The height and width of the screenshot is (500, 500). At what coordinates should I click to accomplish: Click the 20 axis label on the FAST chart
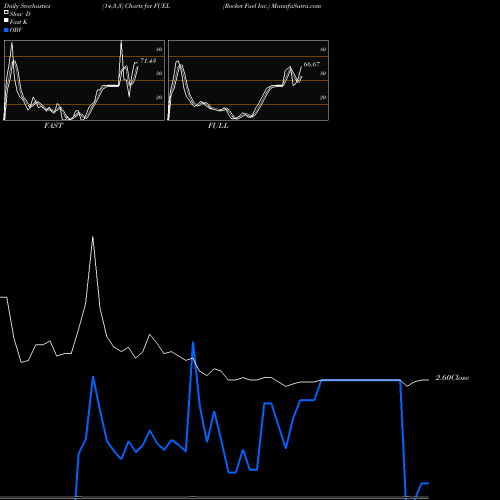(x=159, y=97)
